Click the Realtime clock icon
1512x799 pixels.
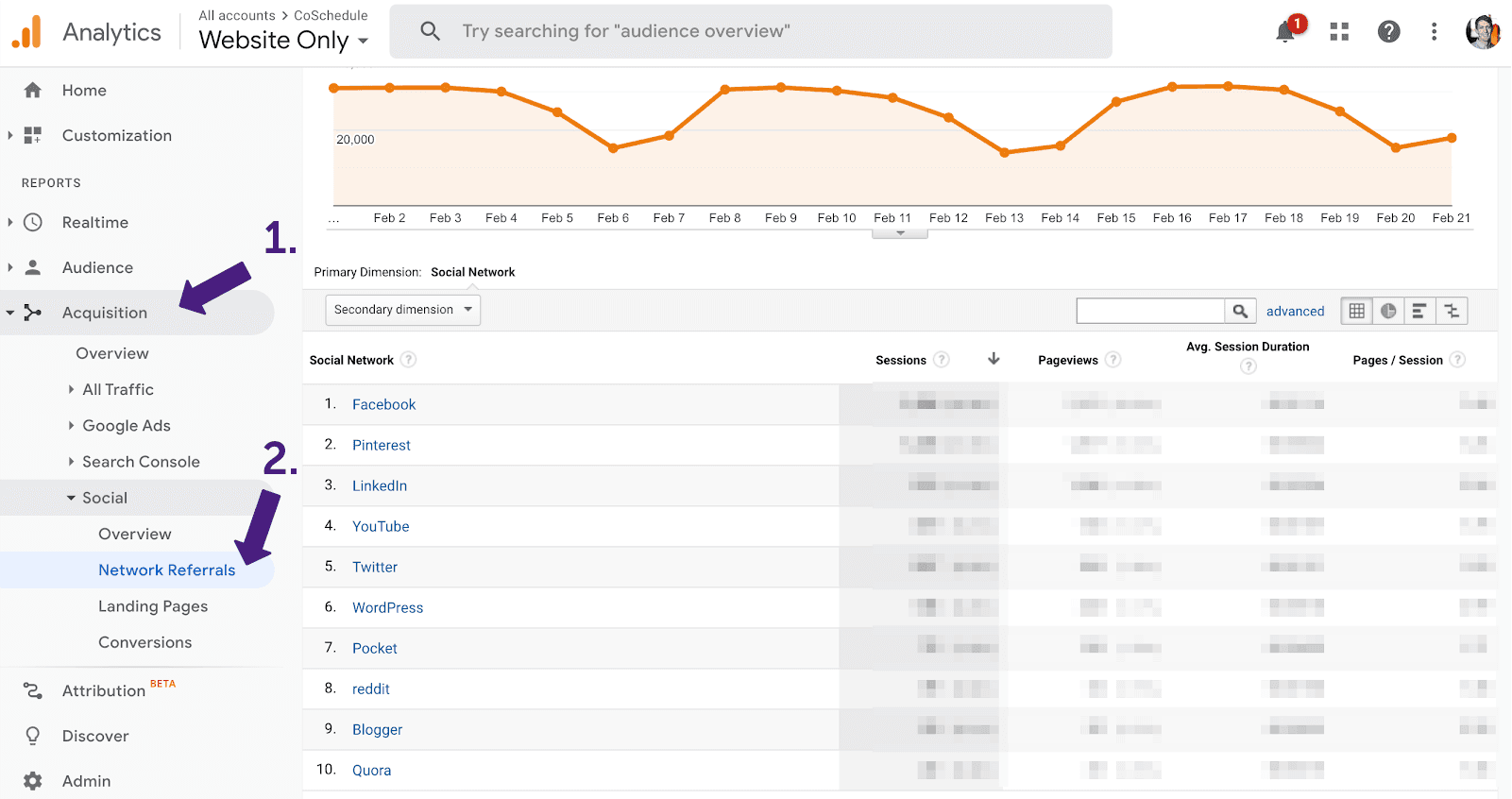tap(33, 223)
